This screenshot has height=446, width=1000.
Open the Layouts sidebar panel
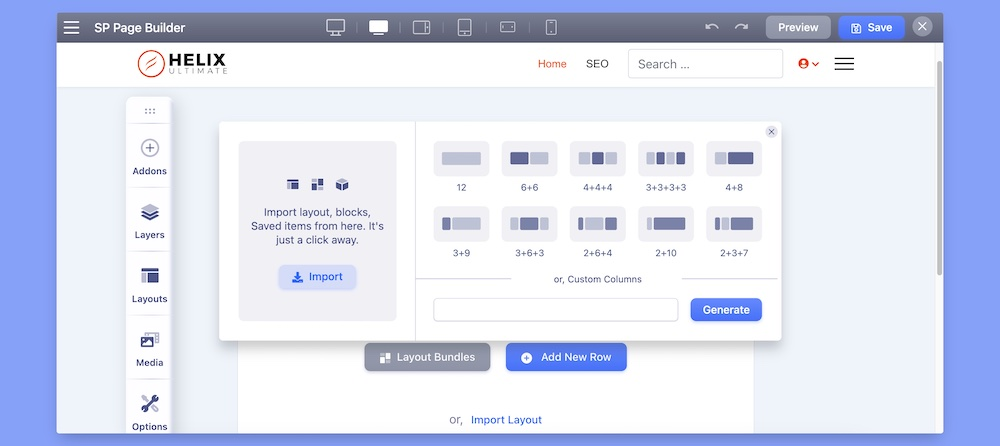150,285
